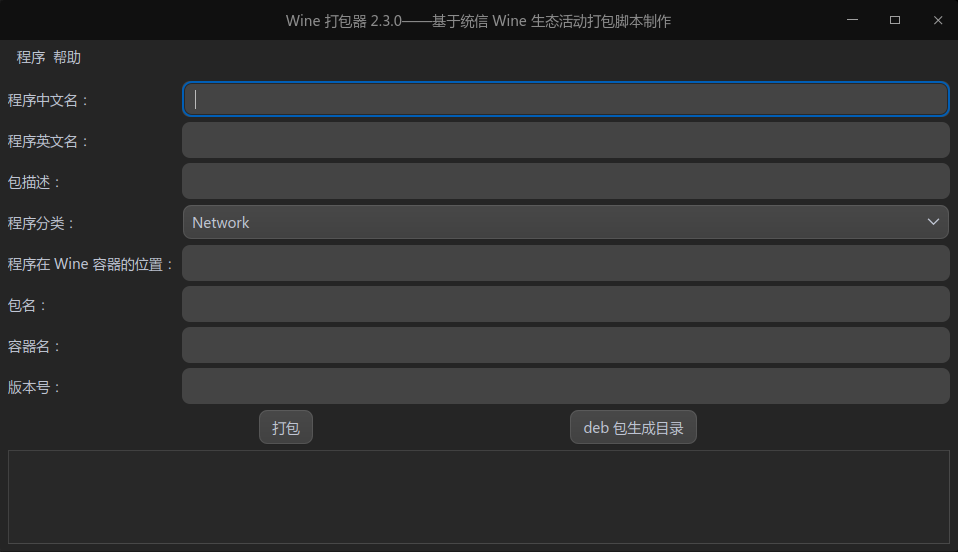Select the 程序在 Wine 容器的位置 field
The width and height of the screenshot is (958, 552).
[x=565, y=263]
